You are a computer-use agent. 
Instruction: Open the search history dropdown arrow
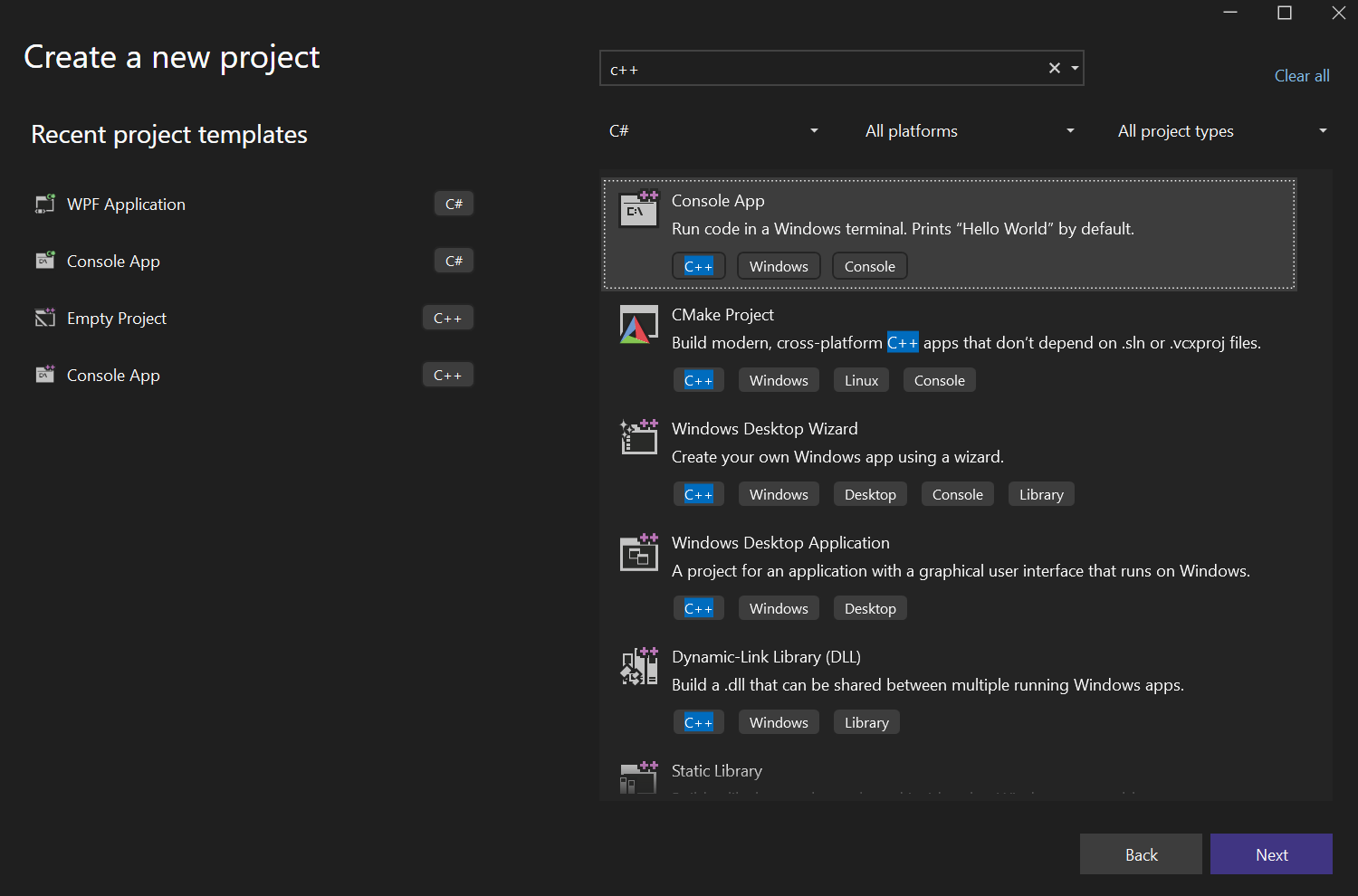coord(1075,68)
